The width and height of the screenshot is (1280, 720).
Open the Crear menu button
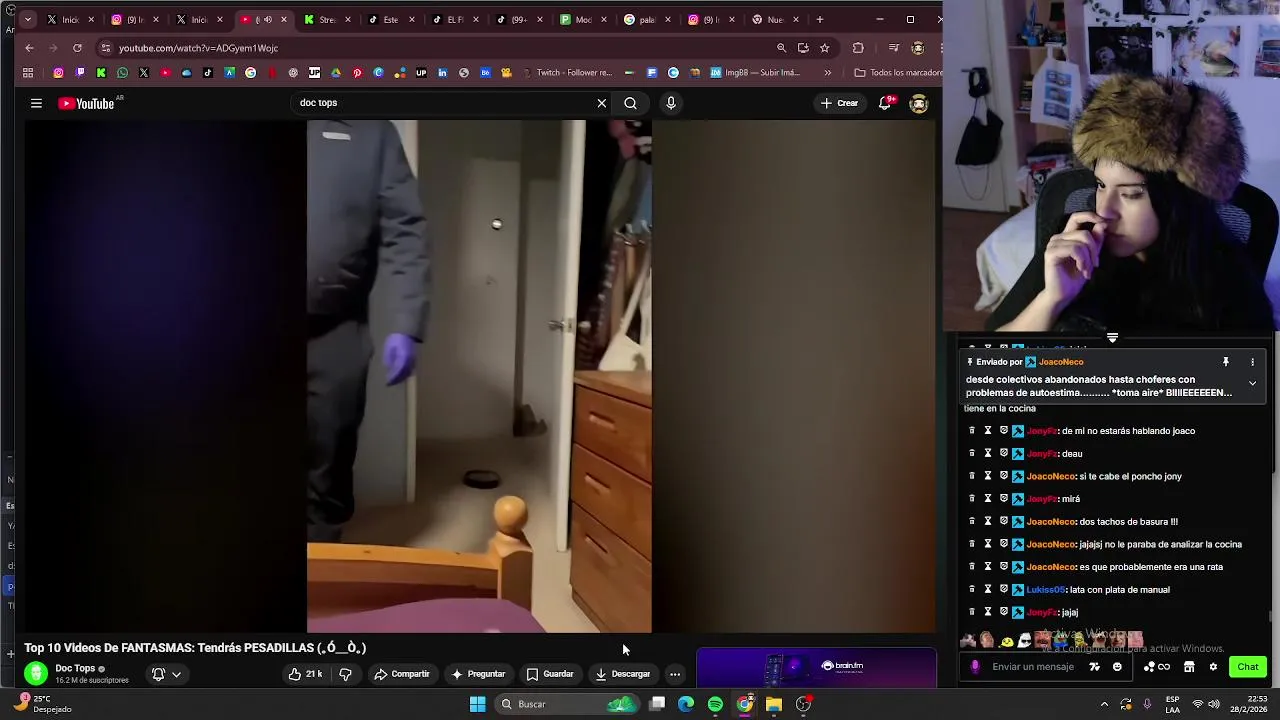point(839,103)
